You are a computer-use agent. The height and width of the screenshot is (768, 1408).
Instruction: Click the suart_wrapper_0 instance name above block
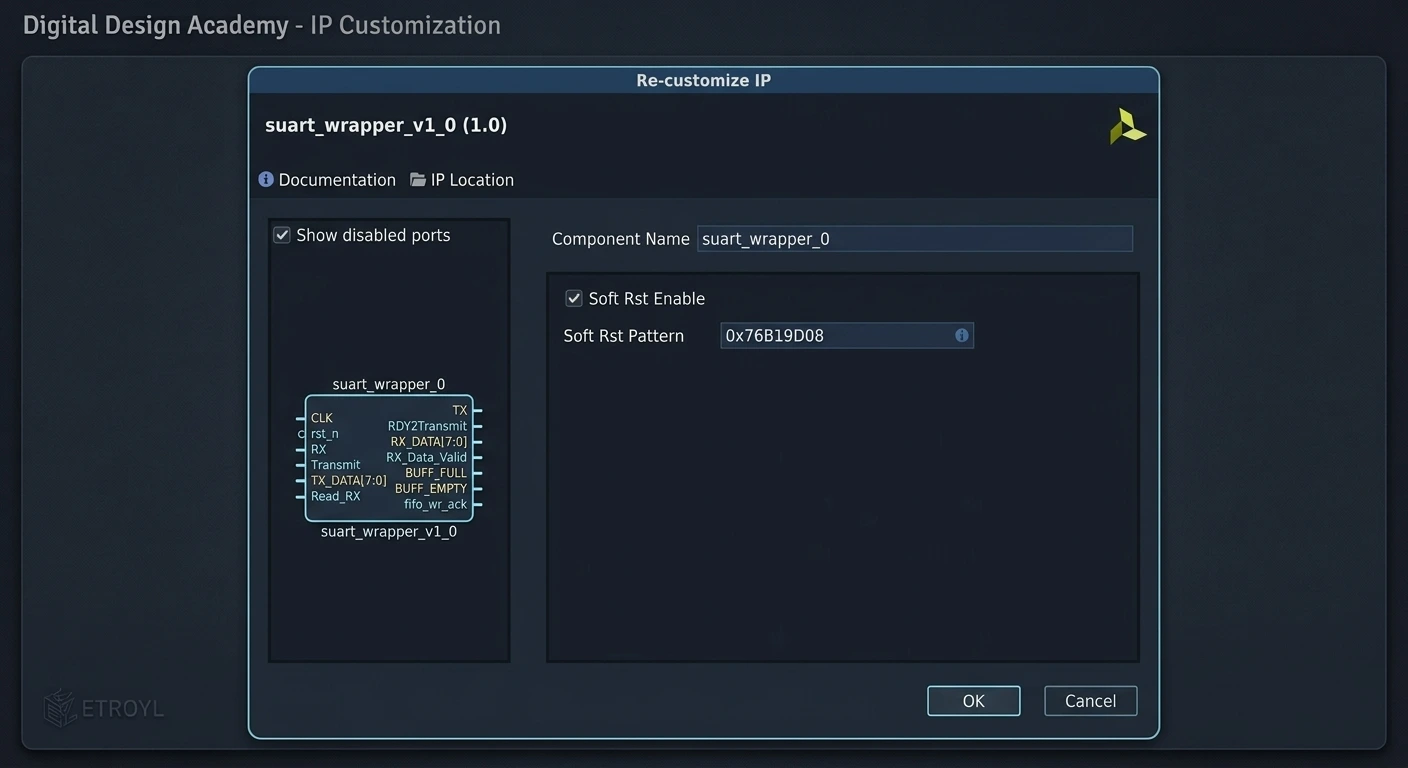pos(389,384)
